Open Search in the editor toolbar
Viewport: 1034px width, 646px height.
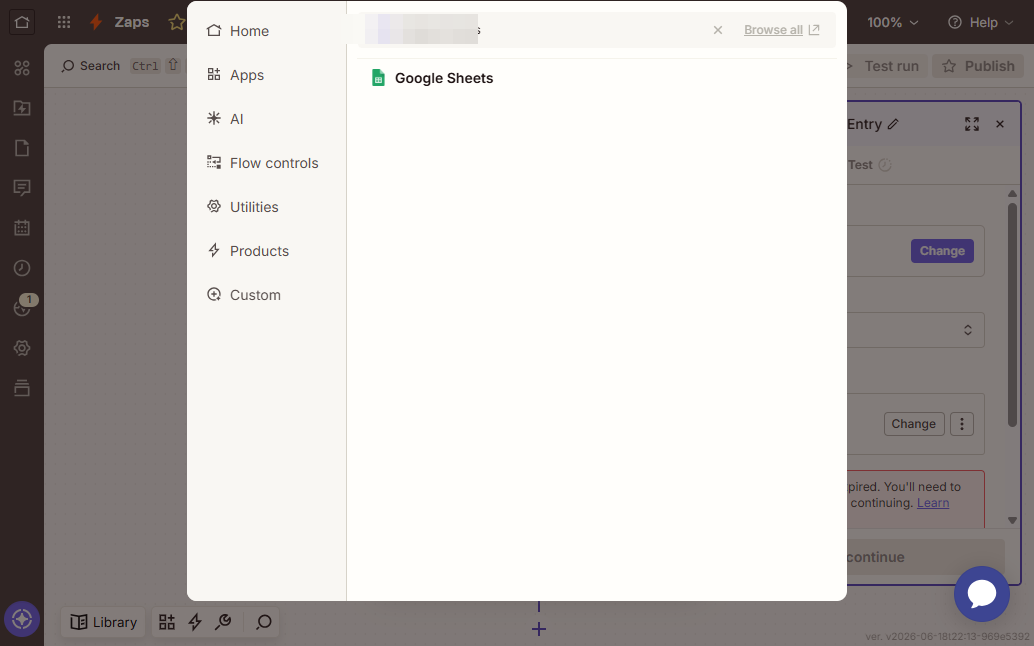pyautogui.click(x=91, y=66)
